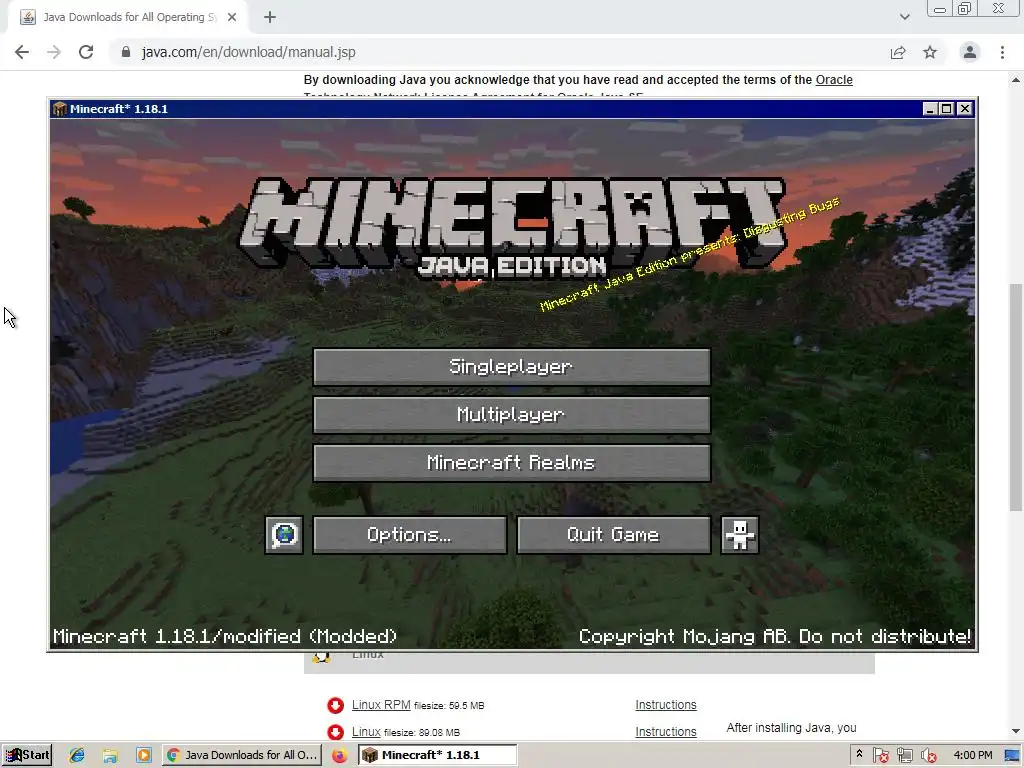
Task: Open the file explorer folder taskbar icon
Action: coord(110,755)
